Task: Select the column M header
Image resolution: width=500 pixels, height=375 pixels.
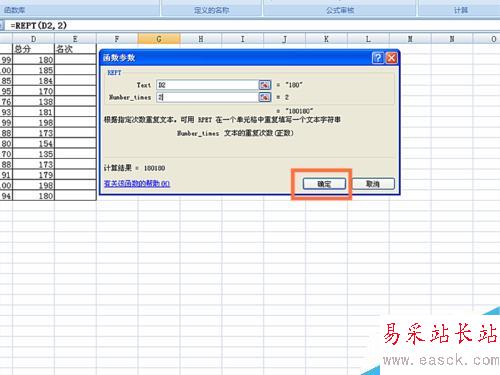Action: click(410, 39)
